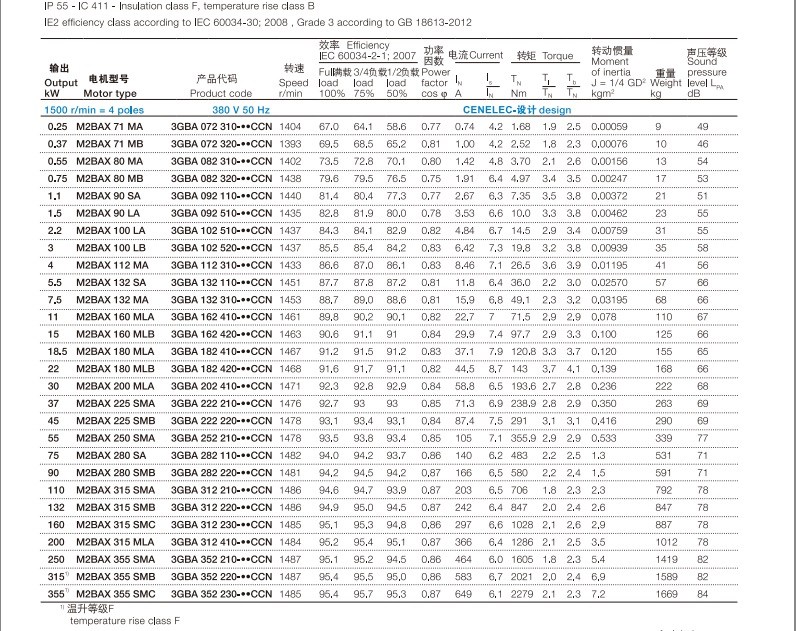
Task: Select motor type M2BAX 315 MLA
Action: coord(115,542)
